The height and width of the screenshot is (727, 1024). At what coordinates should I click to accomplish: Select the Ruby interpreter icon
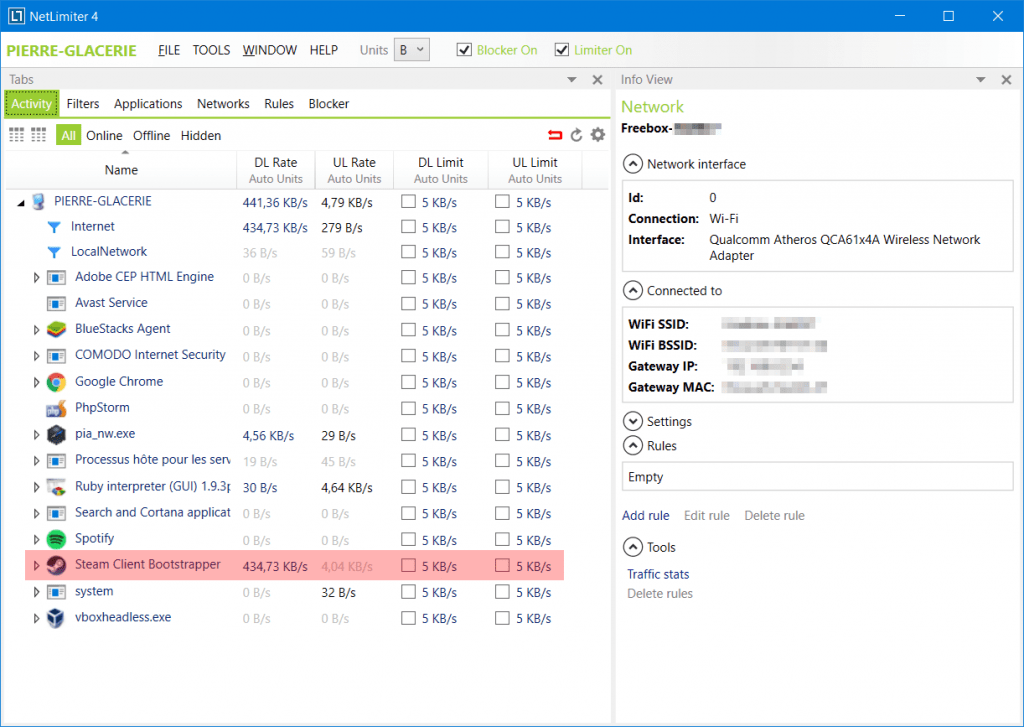point(56,487)
